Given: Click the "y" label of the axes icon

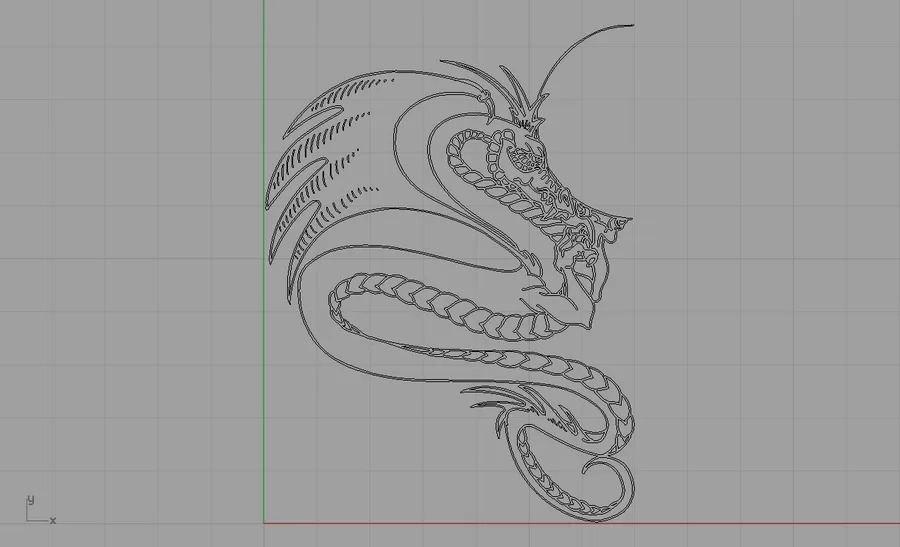Looking at the screenshot, I should pyautogui.click(x=31, y=499).
